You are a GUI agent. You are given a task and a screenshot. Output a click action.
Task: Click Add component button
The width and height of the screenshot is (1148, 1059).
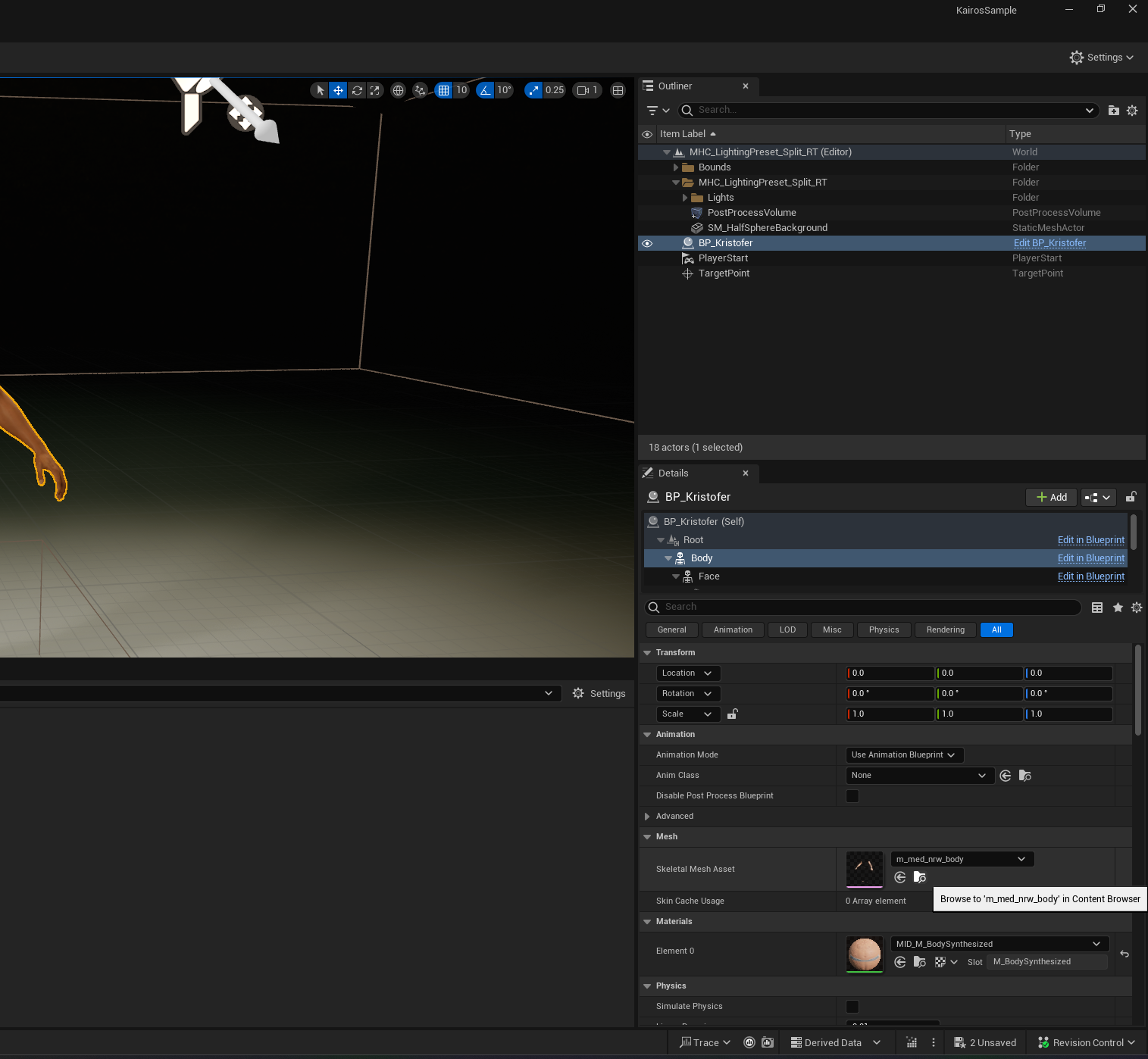1051,497
